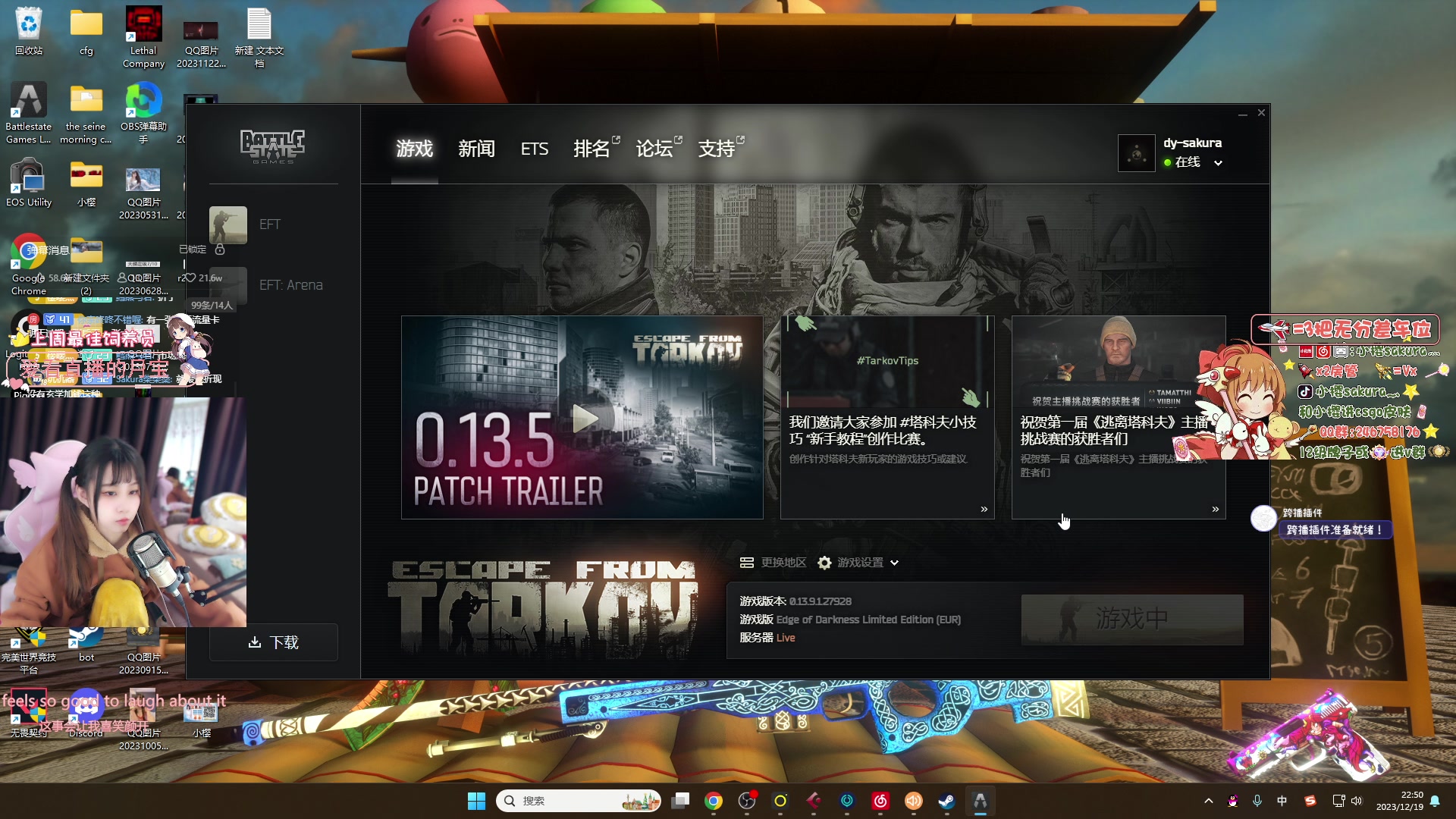This screenshot has width=1456, height=819.
Task: Click the dy-sakura profile avatar
Action: pos(1136,153)
